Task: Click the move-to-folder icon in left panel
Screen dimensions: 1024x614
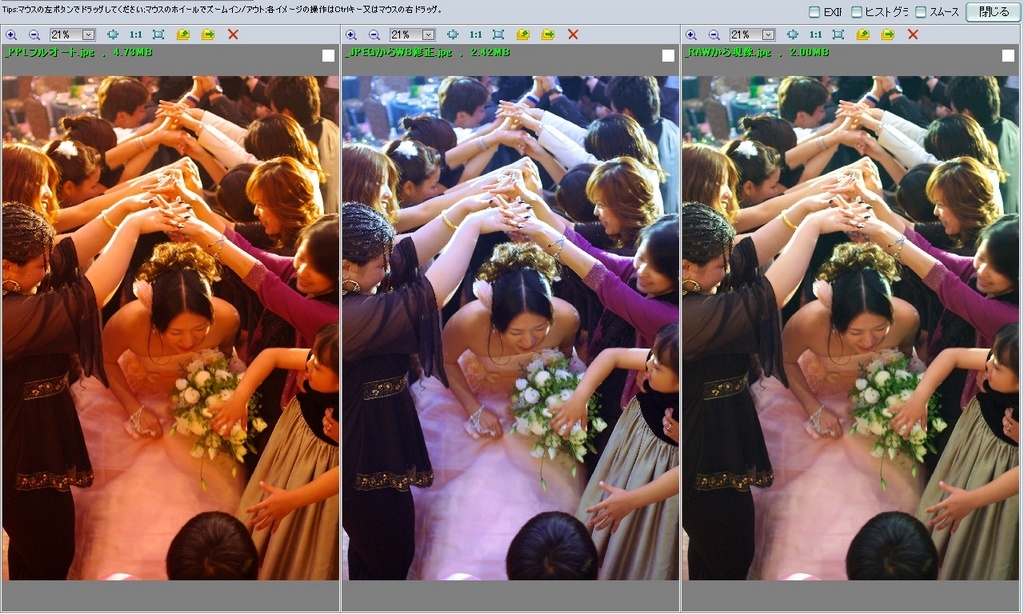Action: click(208, 35)
